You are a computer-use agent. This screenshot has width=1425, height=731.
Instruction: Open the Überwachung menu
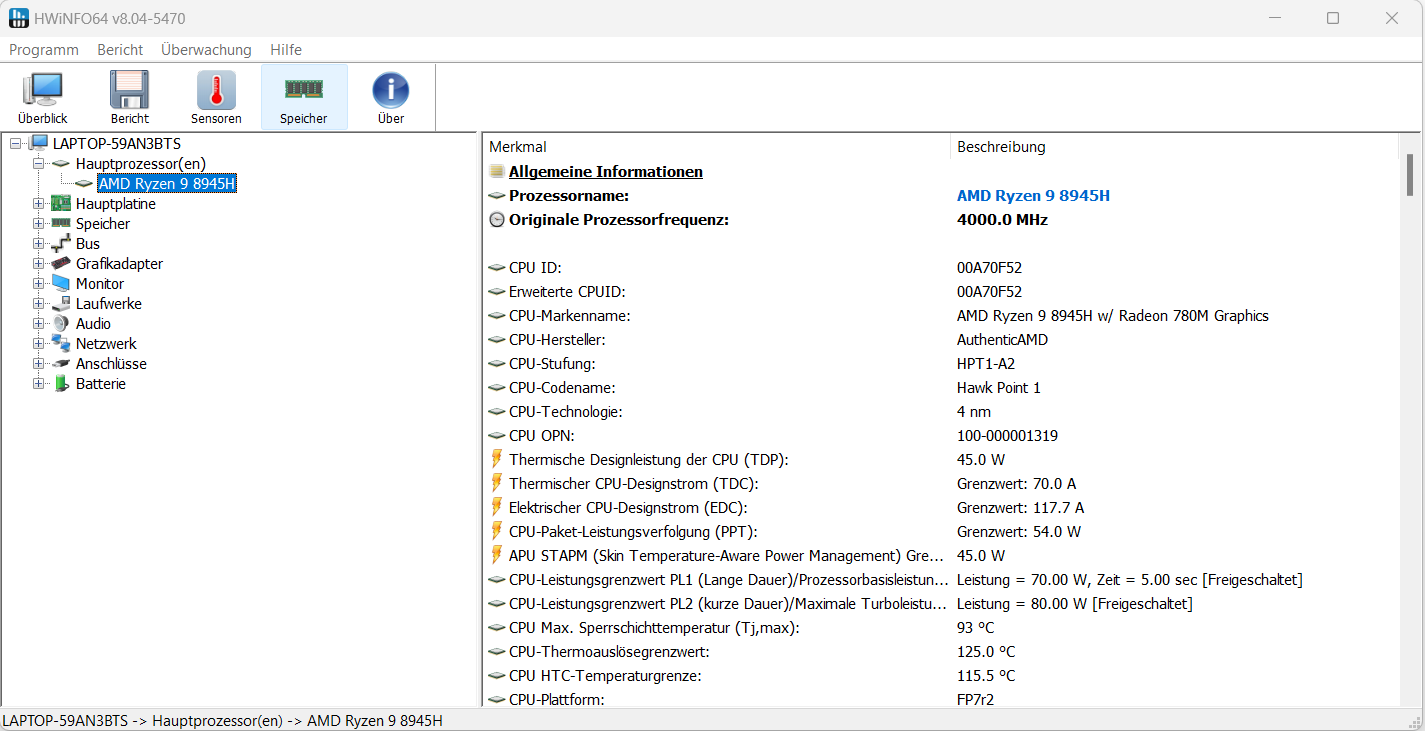206,50
